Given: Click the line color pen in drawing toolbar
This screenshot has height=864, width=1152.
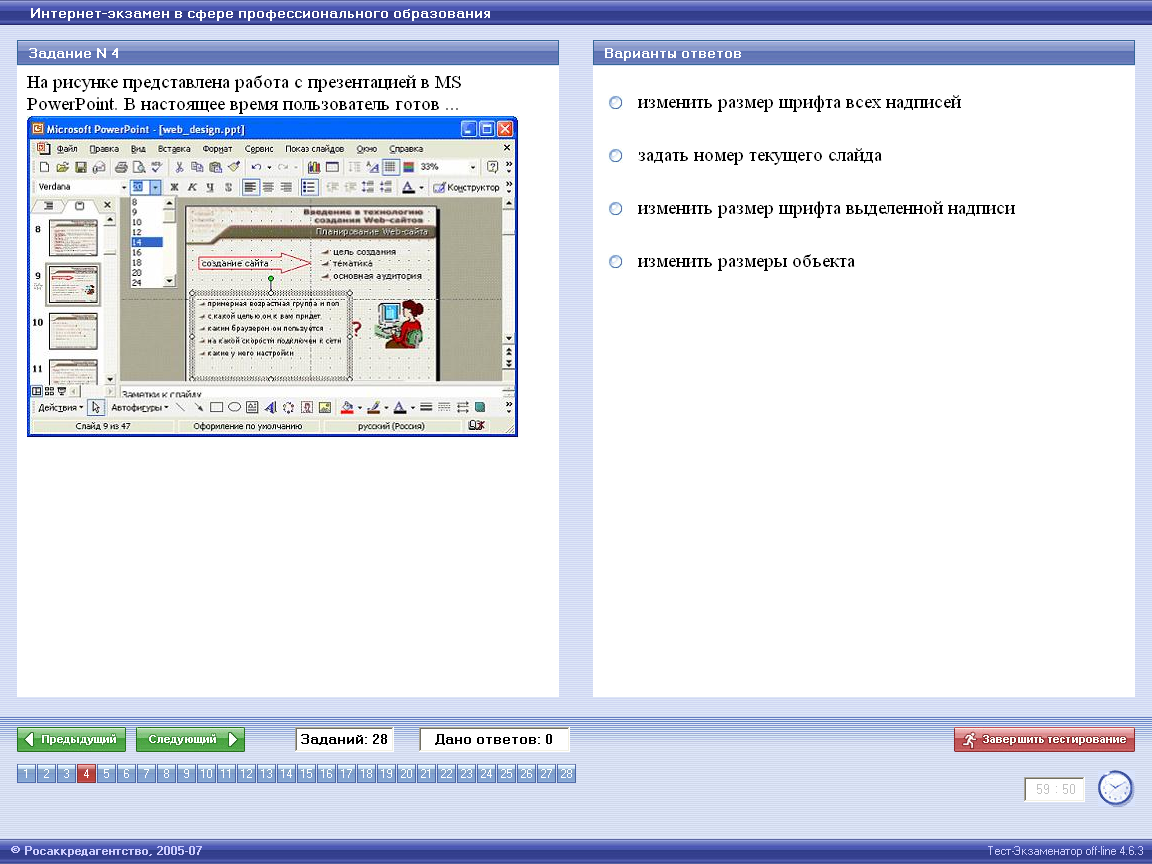Looking at the screenshot, I should [x=374, y=408].
